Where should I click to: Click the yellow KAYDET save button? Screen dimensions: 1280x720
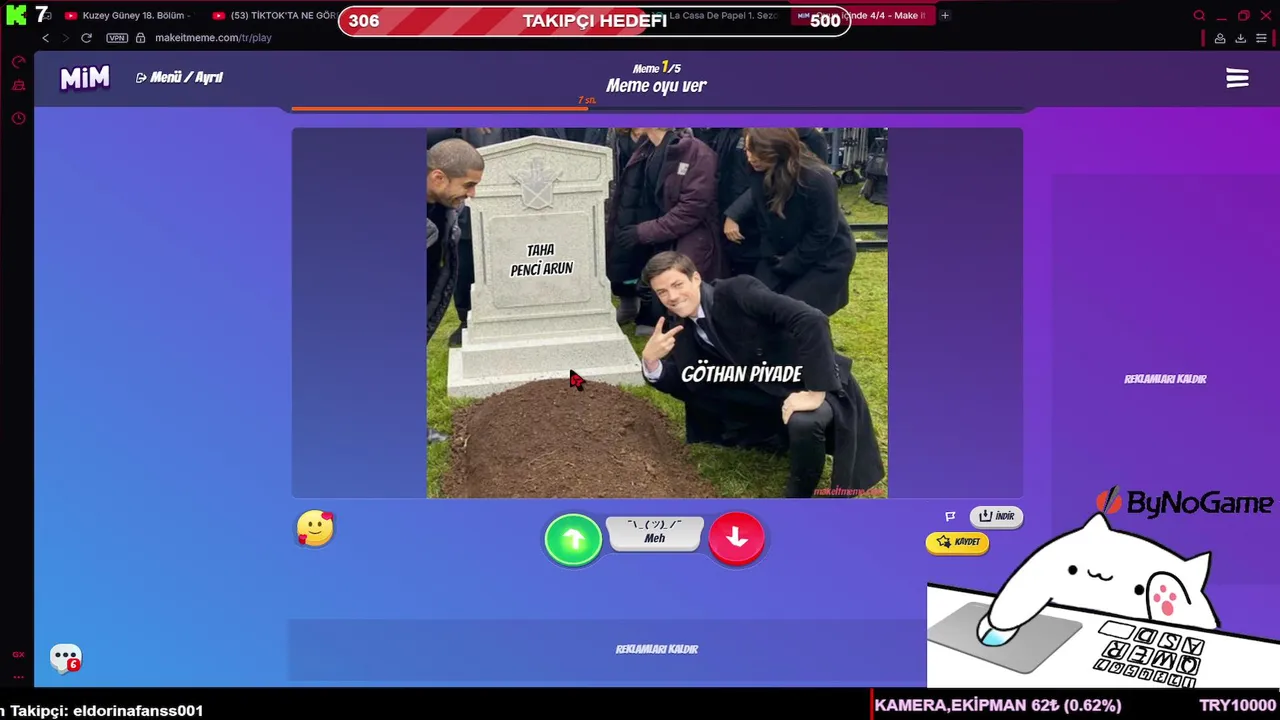(957, 542)
